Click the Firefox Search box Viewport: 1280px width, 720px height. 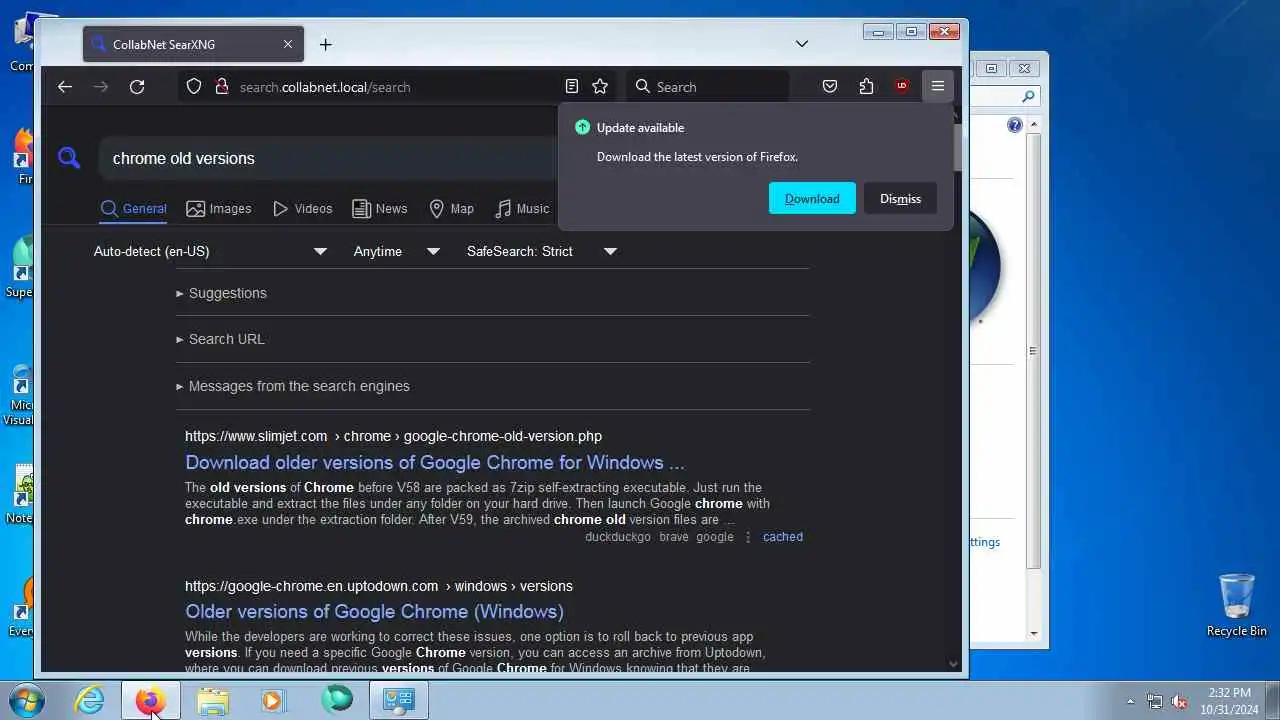coord(707,87)
